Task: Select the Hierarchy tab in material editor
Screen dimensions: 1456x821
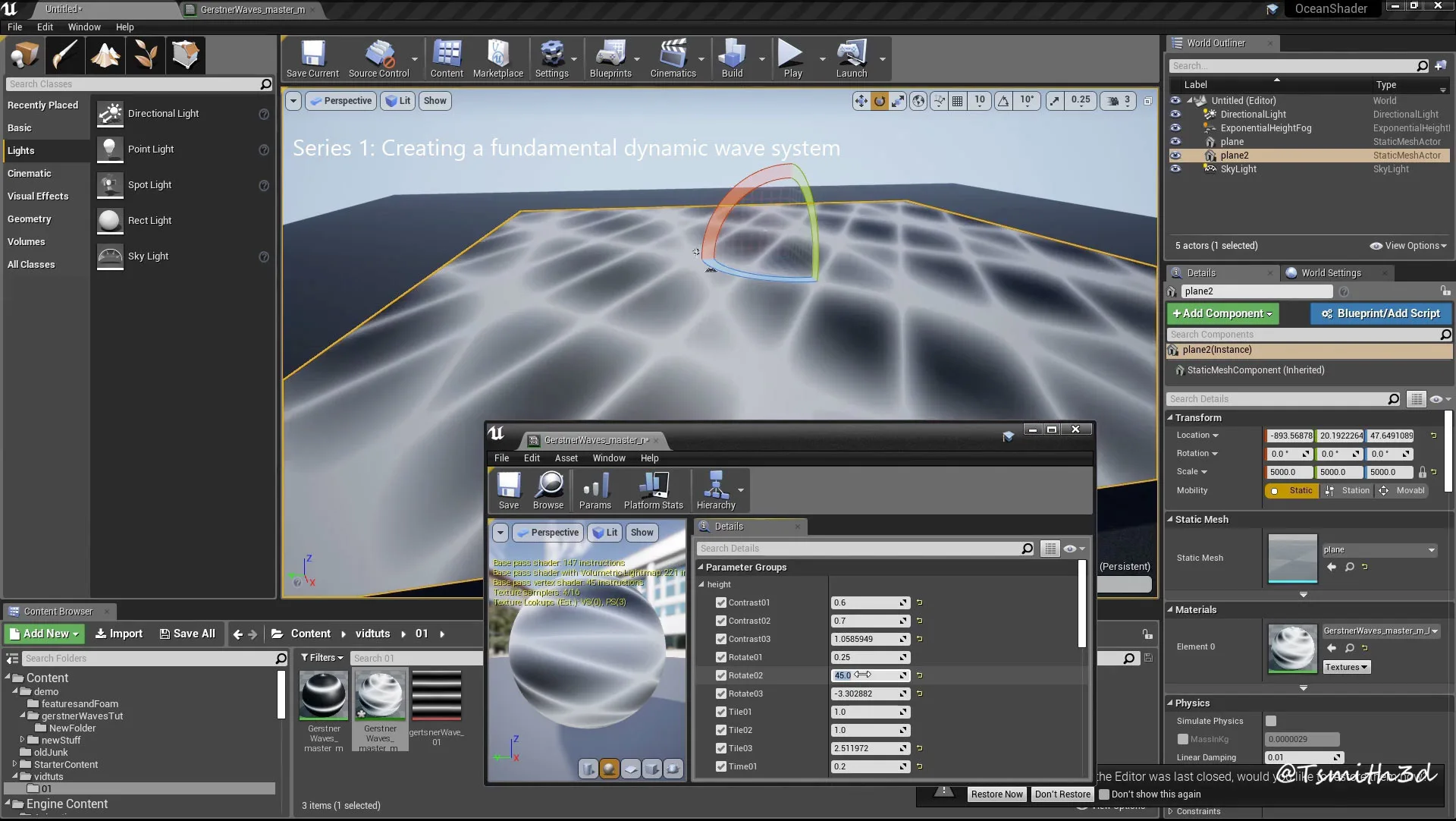Action: point(716,490)
